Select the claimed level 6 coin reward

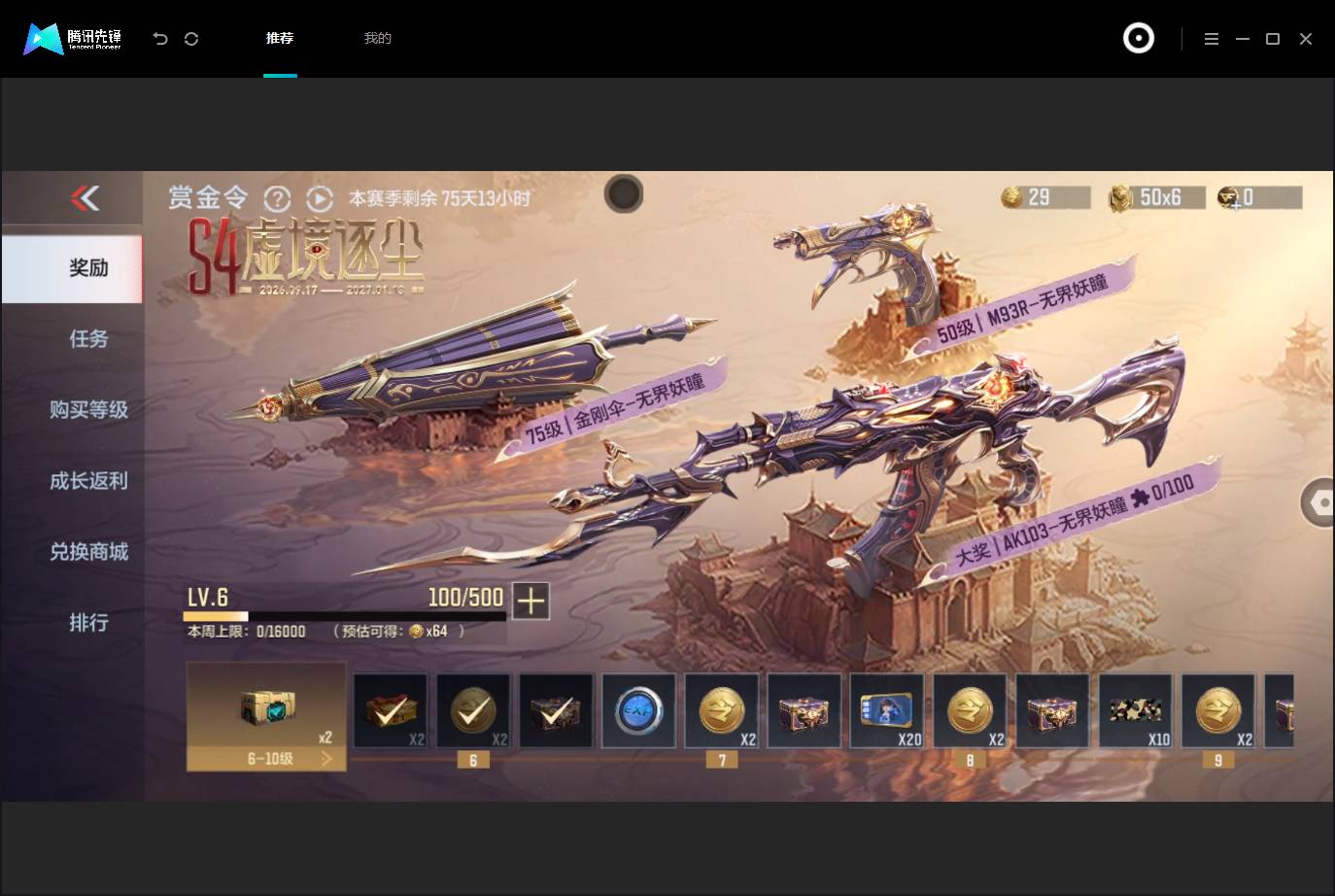click(x=473, y=711)
